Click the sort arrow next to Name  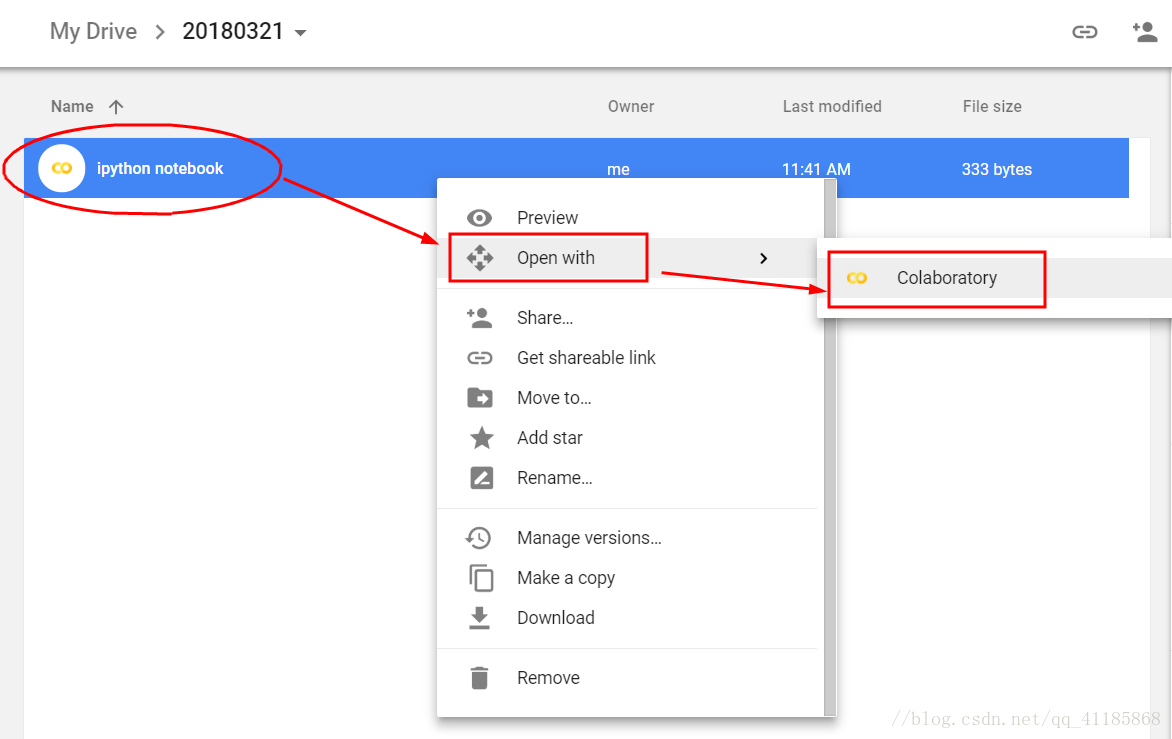click(x=116, y=106)
